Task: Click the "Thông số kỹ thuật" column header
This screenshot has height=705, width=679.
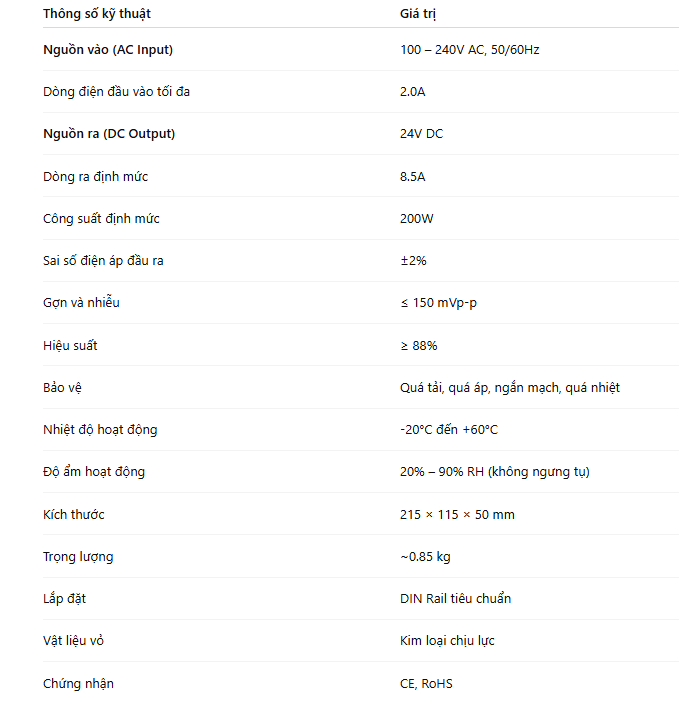Action: [x=97, y=14]
